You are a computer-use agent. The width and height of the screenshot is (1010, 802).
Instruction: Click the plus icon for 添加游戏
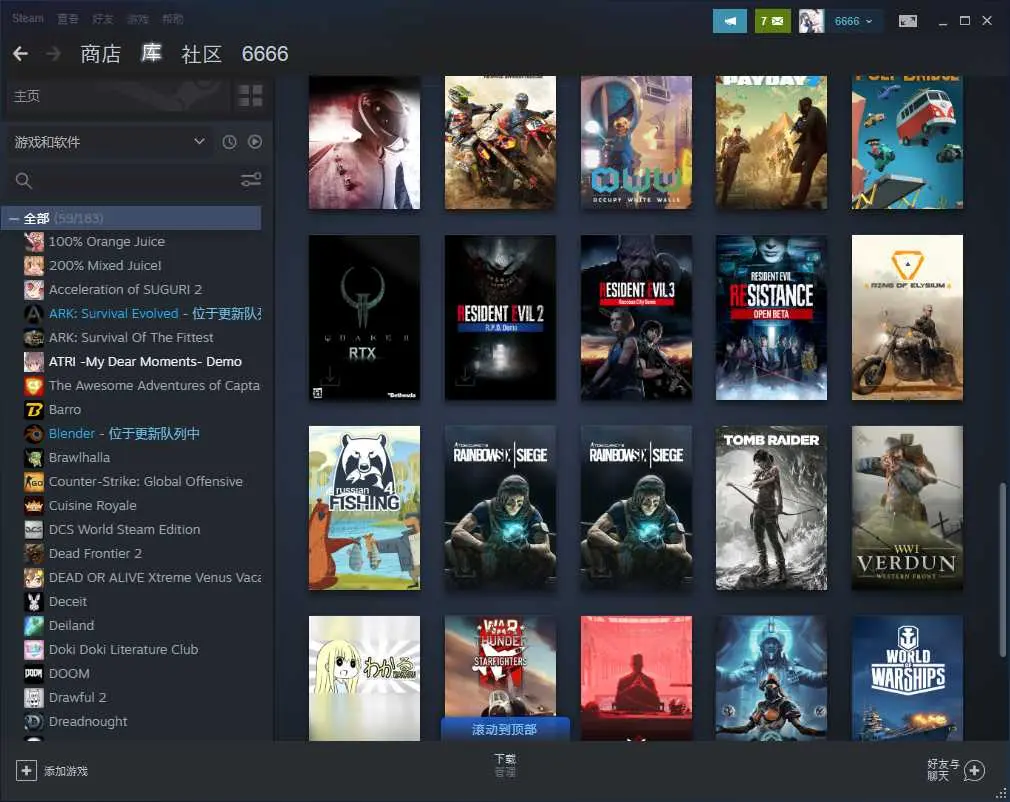pyautogui.click(x=26, y=770)
